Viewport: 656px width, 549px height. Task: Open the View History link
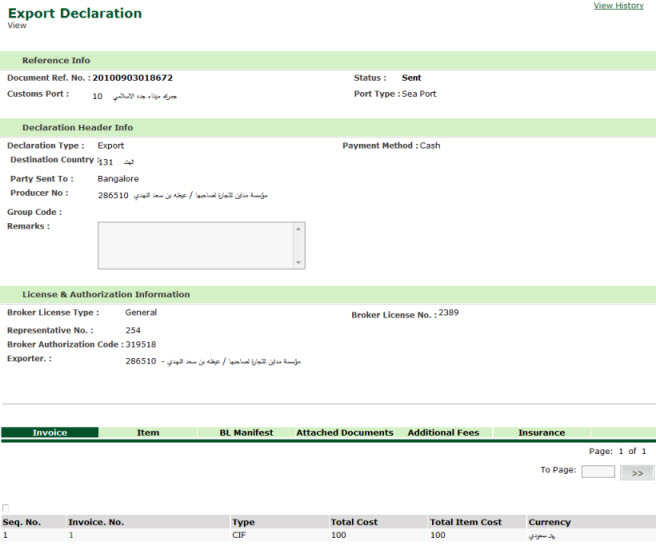(x=618, y=6)
